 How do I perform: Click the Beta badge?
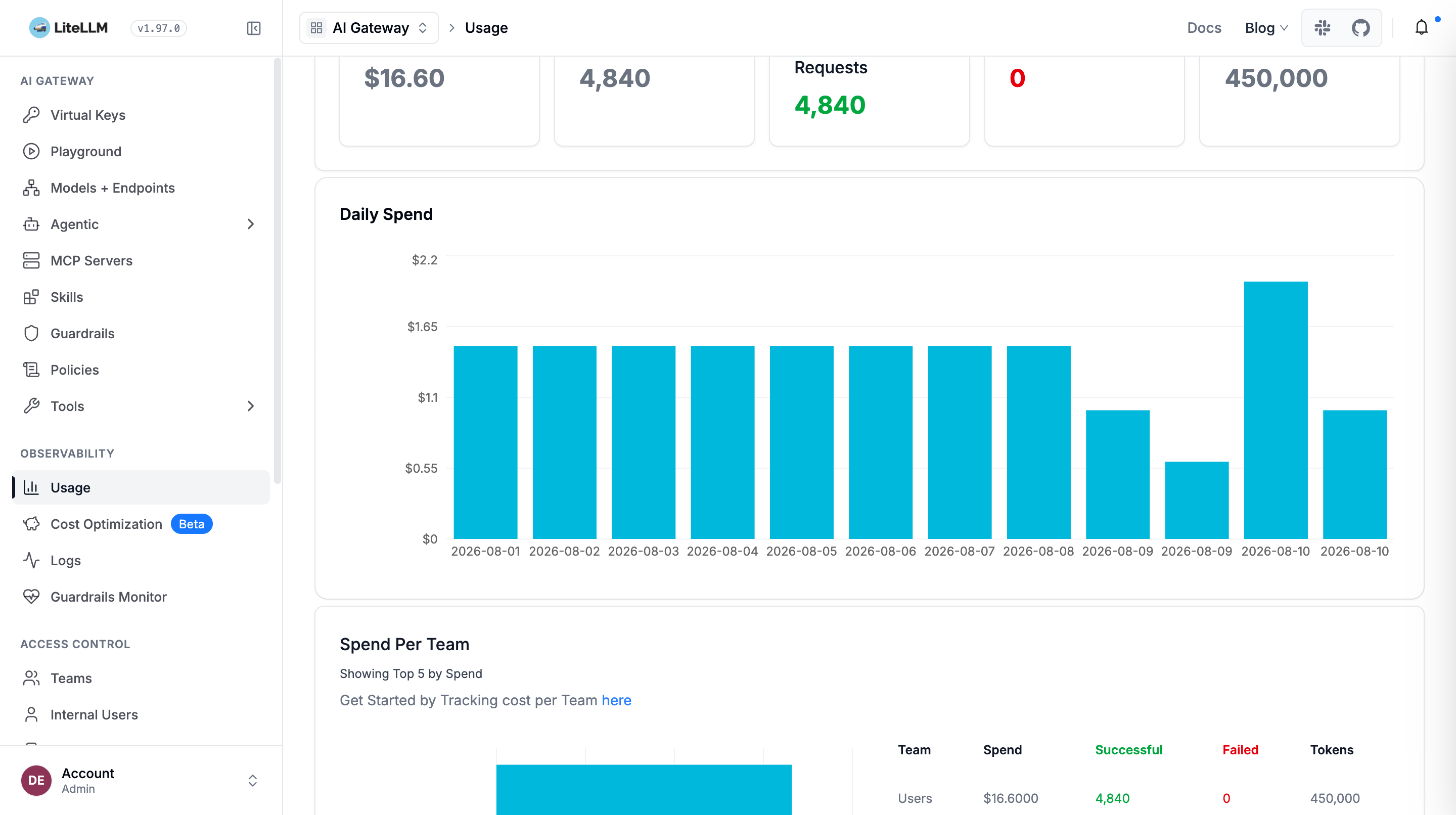(192, 524)
